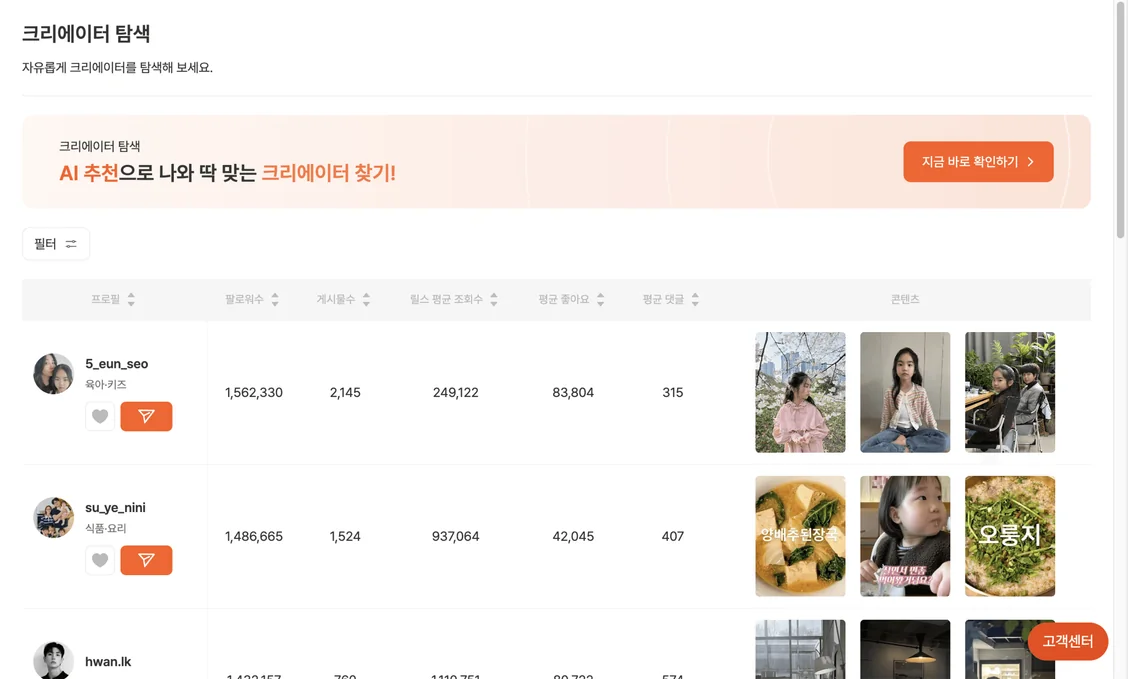Screen dimensions: 1128x679
Task: Send message to su_ye_nini paper-plane icon
Action: (x=146, y=560)
